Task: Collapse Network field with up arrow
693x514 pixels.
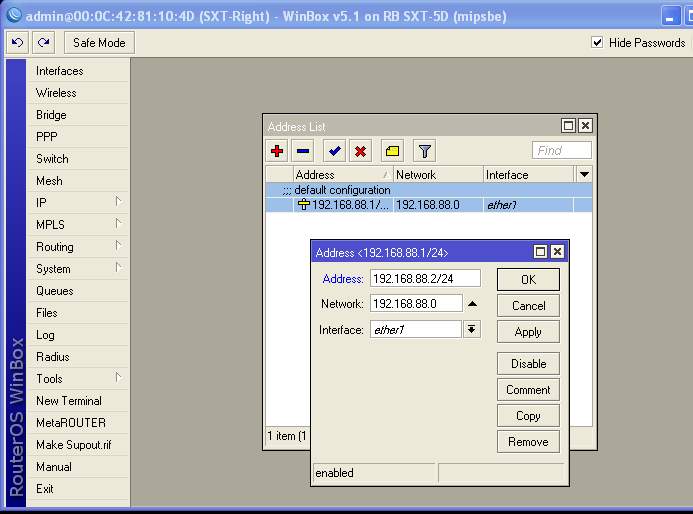Action: click(x=472, y=304)
